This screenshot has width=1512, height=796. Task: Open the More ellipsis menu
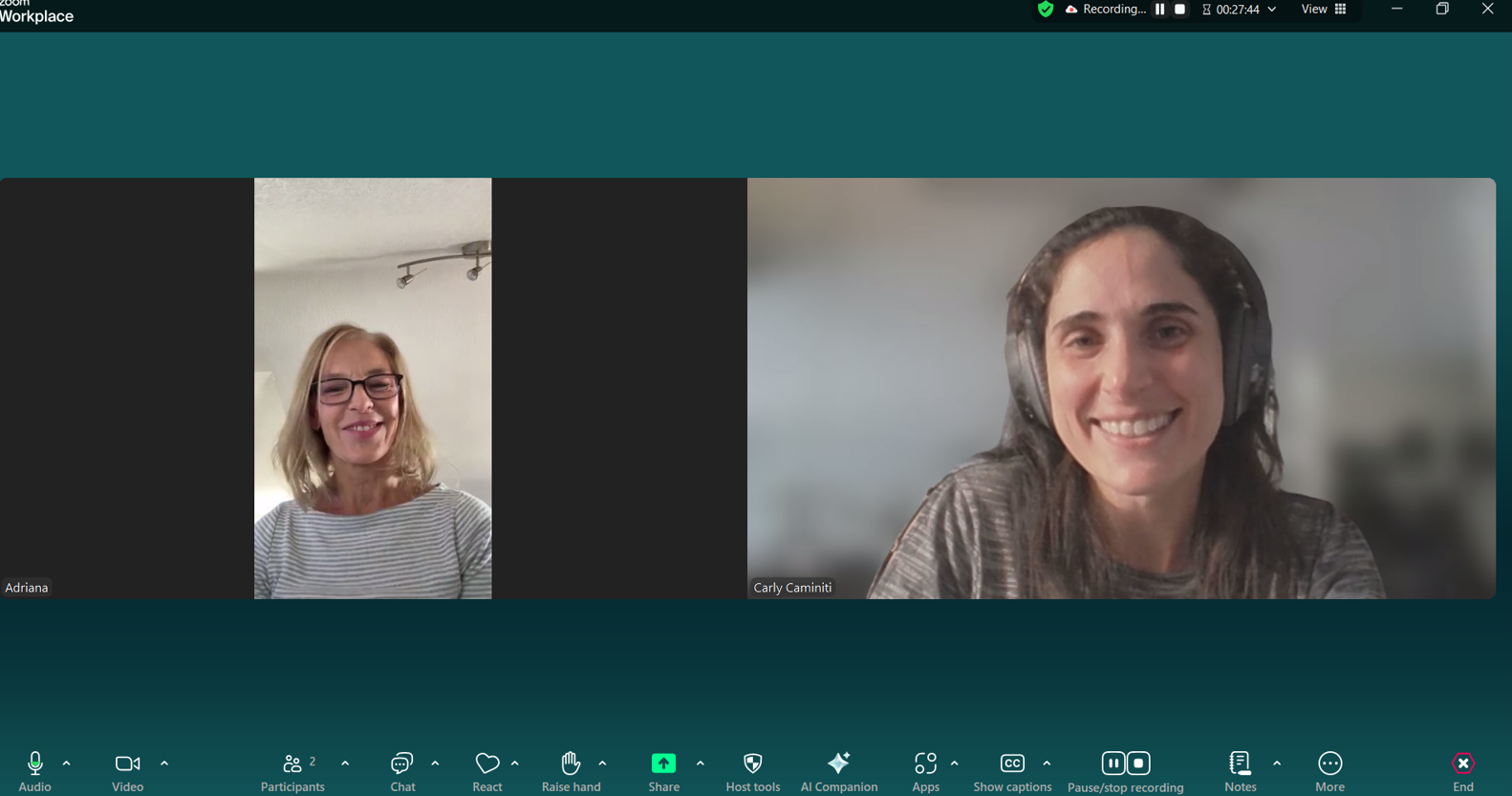click(1330, 764)
